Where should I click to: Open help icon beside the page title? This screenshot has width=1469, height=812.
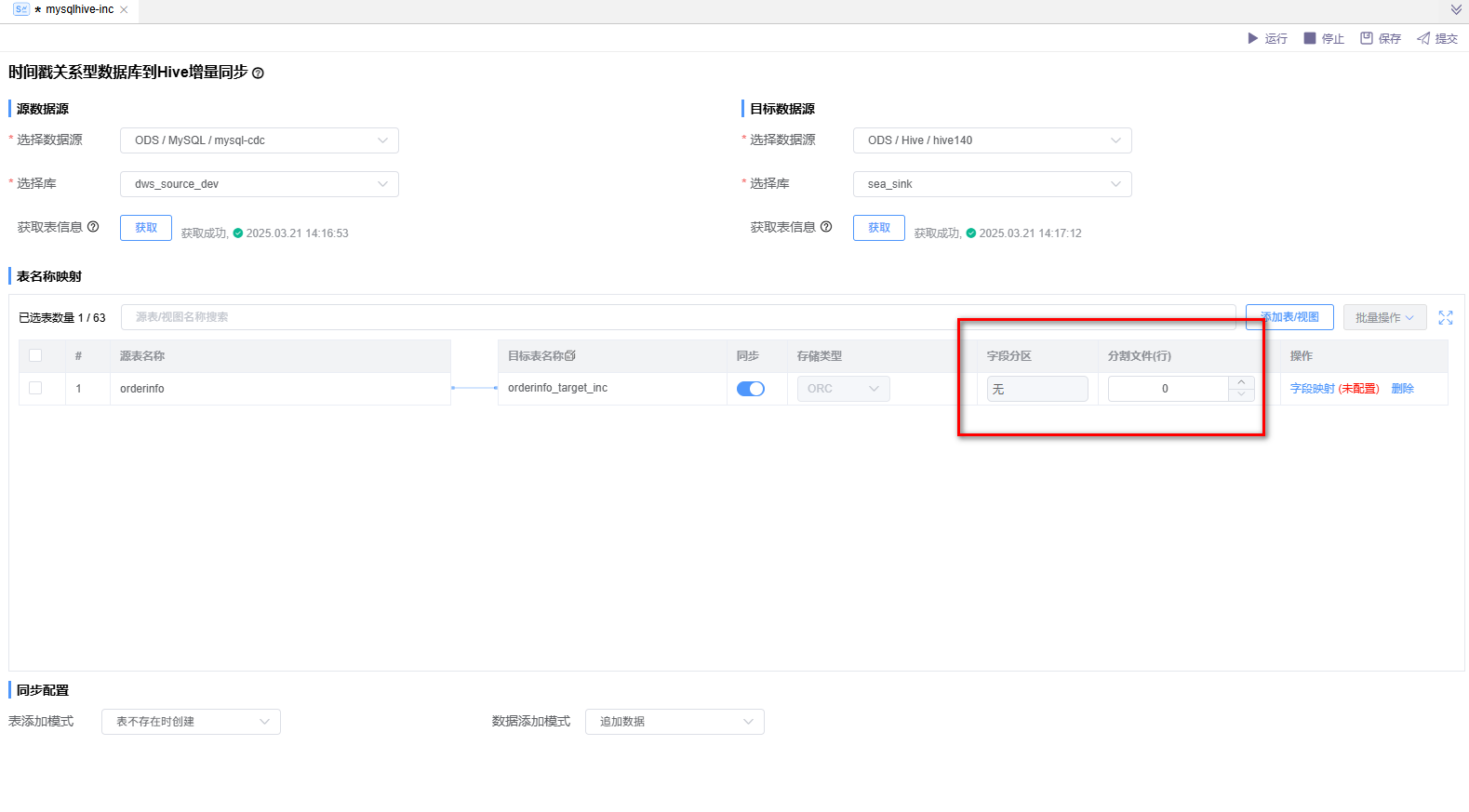(258, 73)
